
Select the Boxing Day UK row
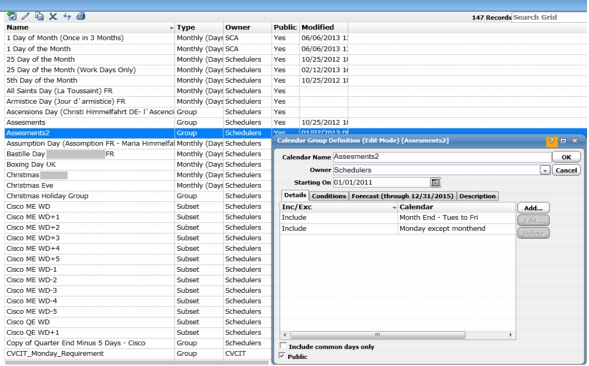click(138, 165)
